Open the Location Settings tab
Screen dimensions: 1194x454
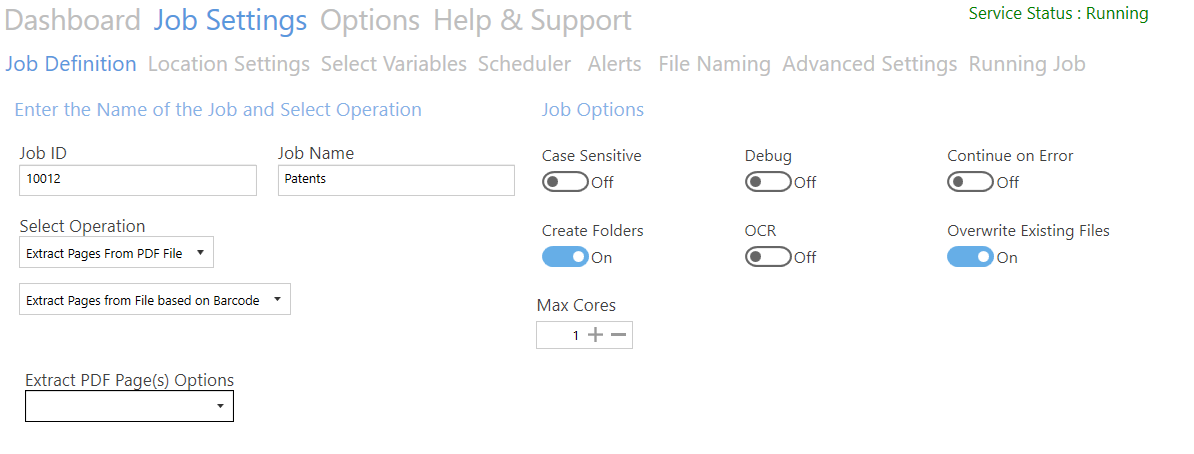point(229,64)
